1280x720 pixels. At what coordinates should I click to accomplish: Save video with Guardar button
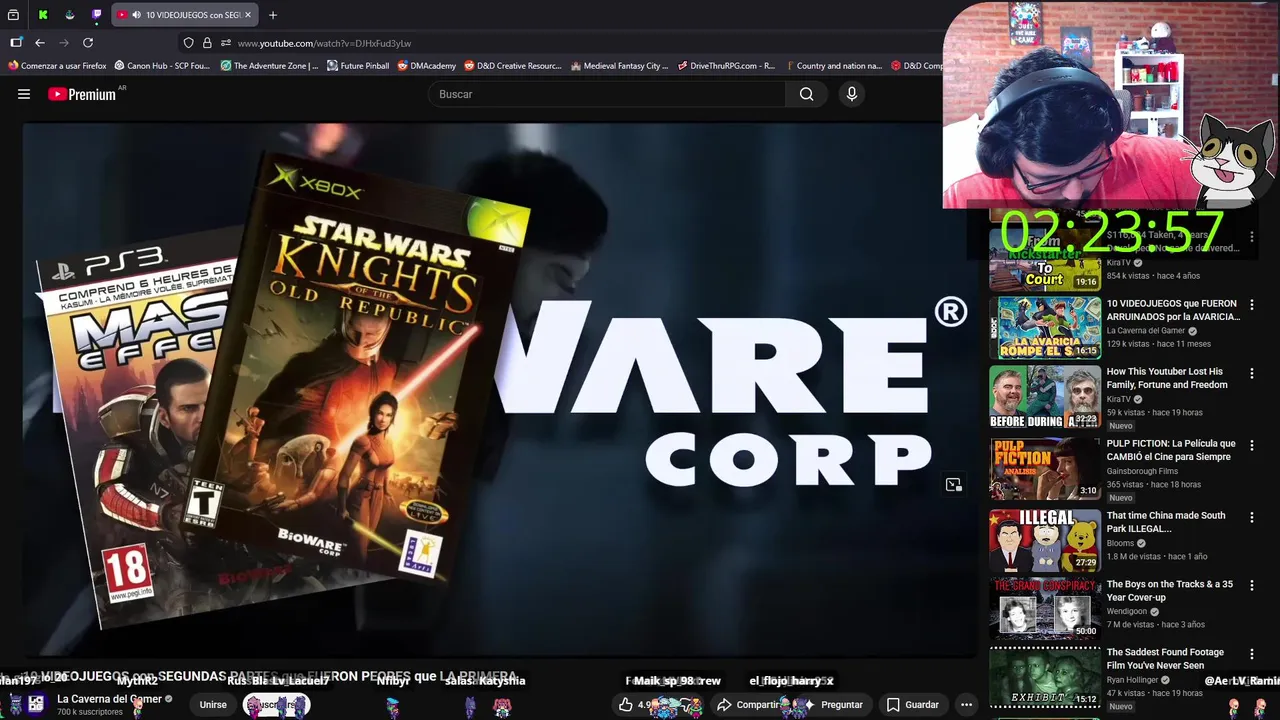pyautogui.click(x=912, y=705)
